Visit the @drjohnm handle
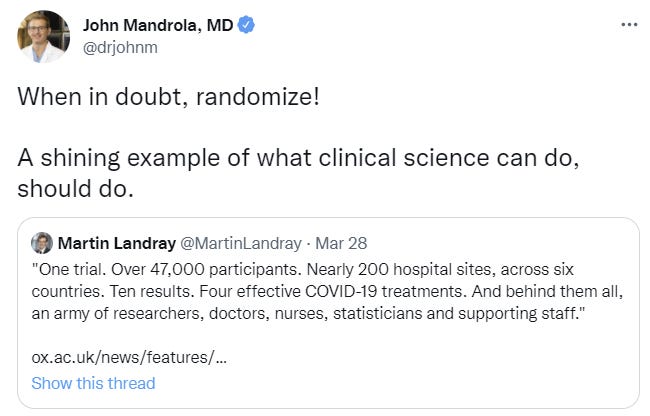650x416 pixels. click(120, 47)
